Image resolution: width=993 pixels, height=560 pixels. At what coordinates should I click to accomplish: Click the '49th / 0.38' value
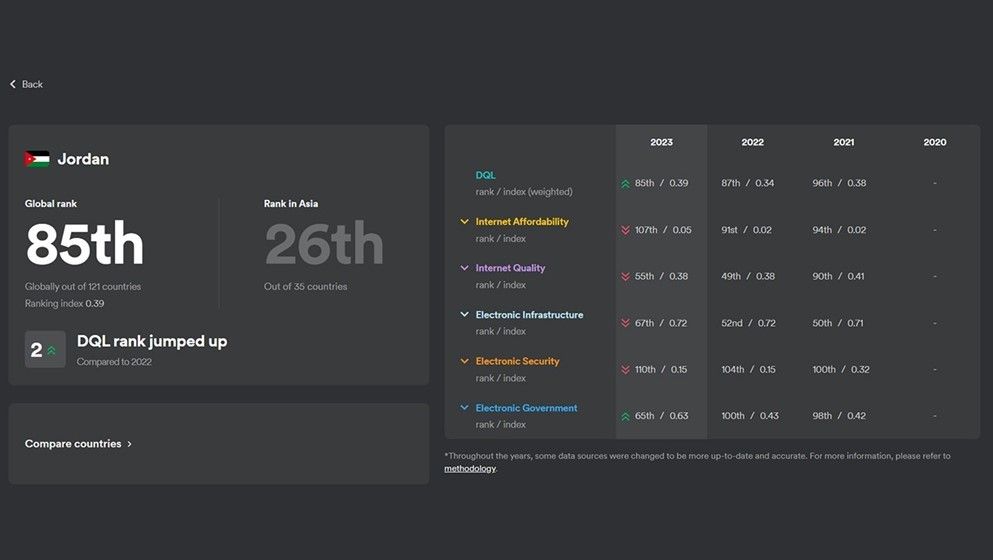(748, 276)
